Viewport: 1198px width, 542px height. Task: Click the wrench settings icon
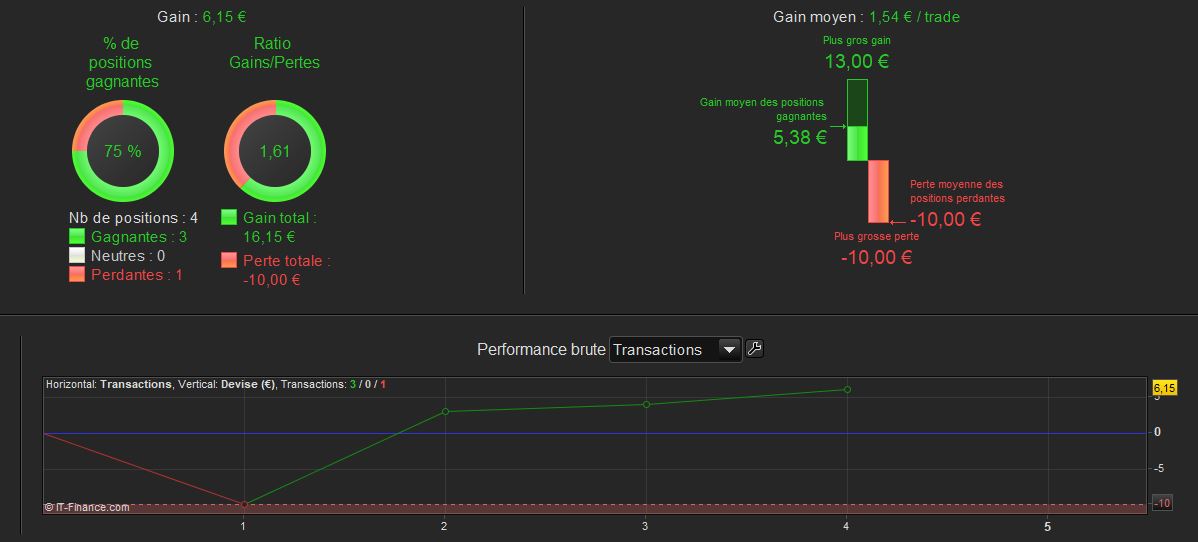[754, 349]
